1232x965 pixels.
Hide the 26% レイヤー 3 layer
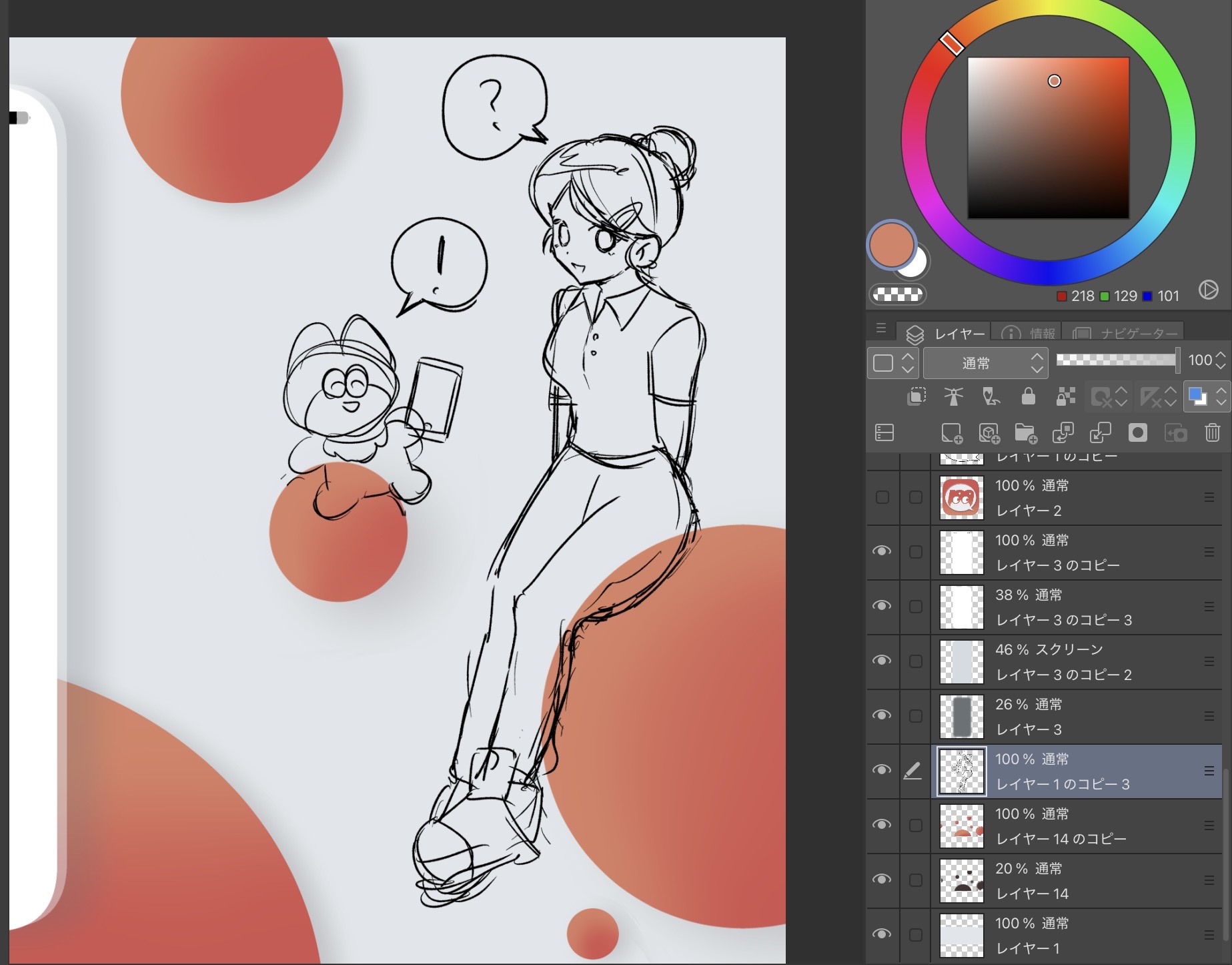click(x=882, y=715)
